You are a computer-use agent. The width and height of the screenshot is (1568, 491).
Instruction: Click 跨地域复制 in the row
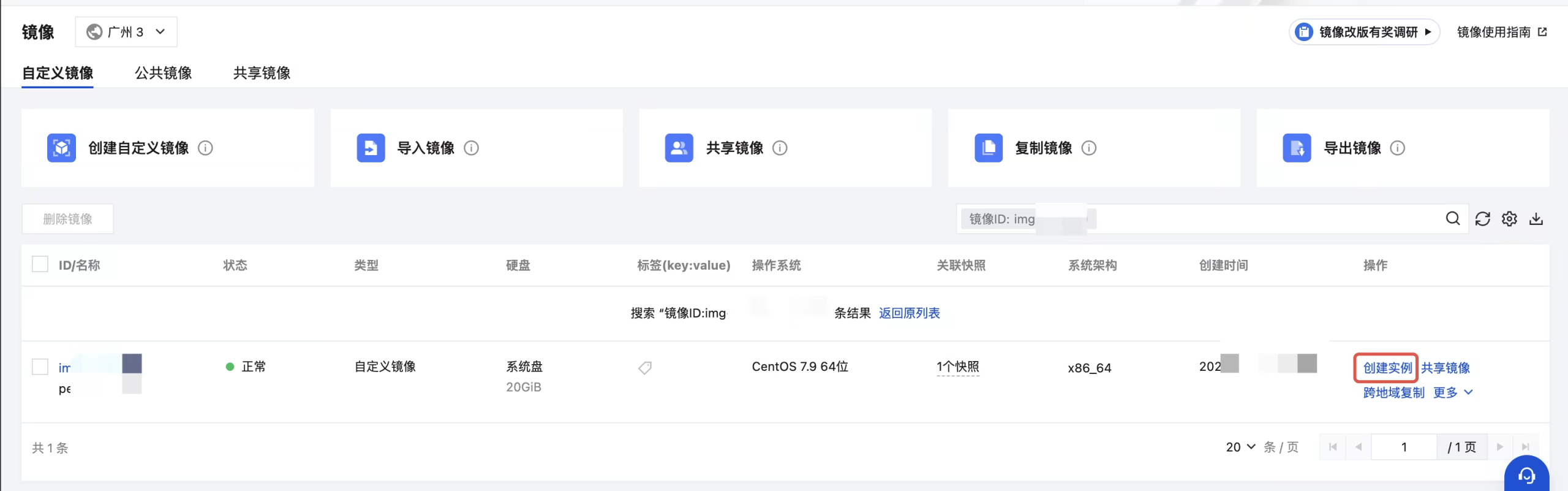point(1393,392)
